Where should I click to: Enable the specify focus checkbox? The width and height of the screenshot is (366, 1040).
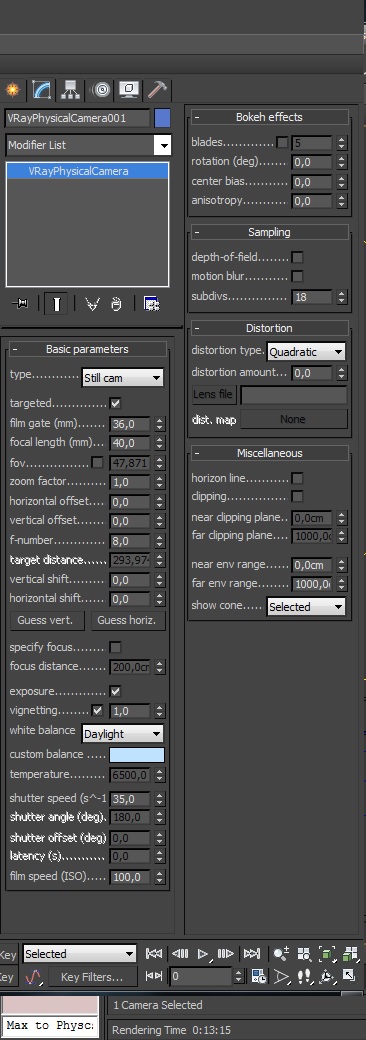[115, 647]
